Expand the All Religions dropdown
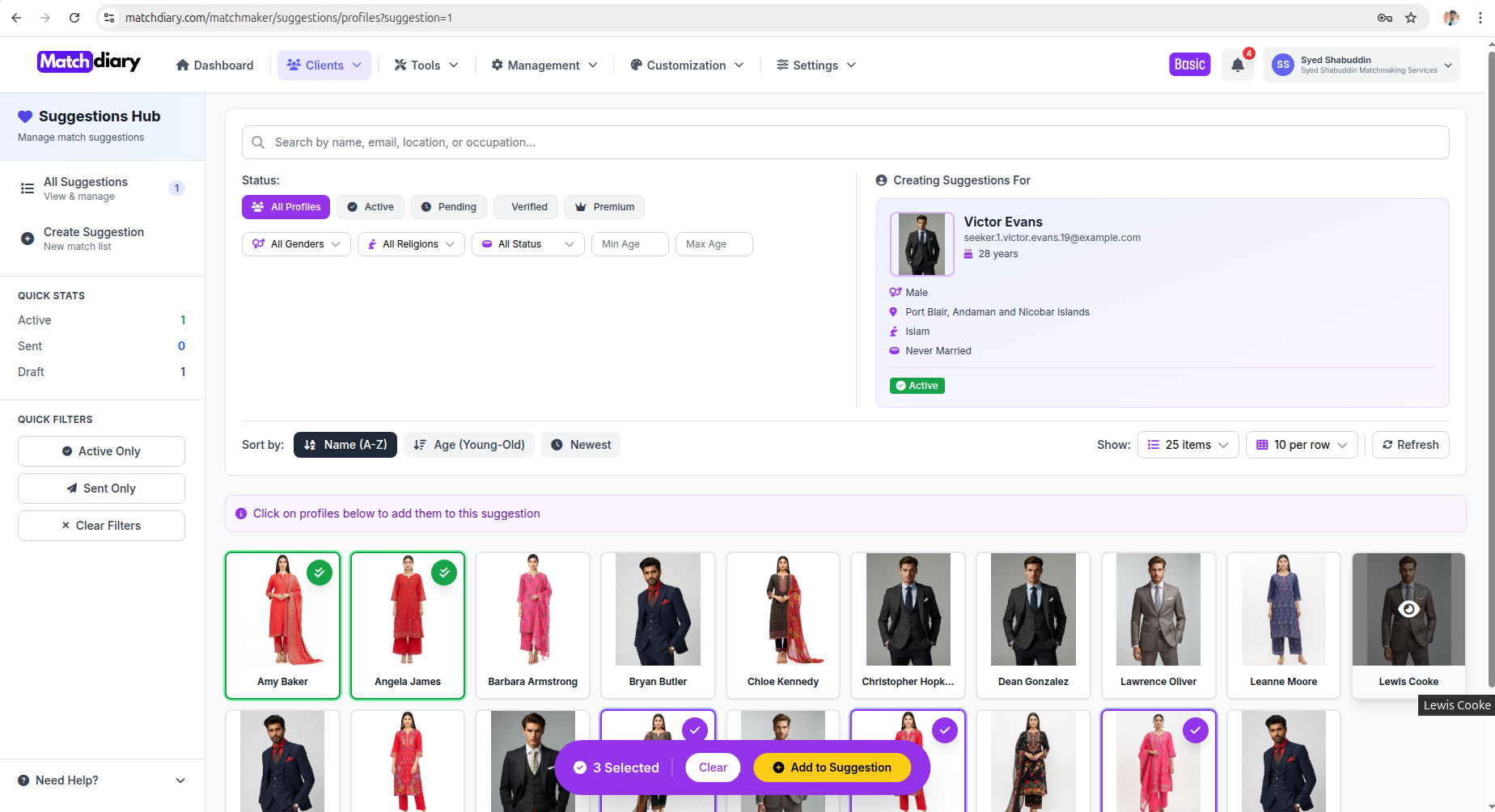The width and height of the screenshot is (1495, 812). tap(411, 244)
